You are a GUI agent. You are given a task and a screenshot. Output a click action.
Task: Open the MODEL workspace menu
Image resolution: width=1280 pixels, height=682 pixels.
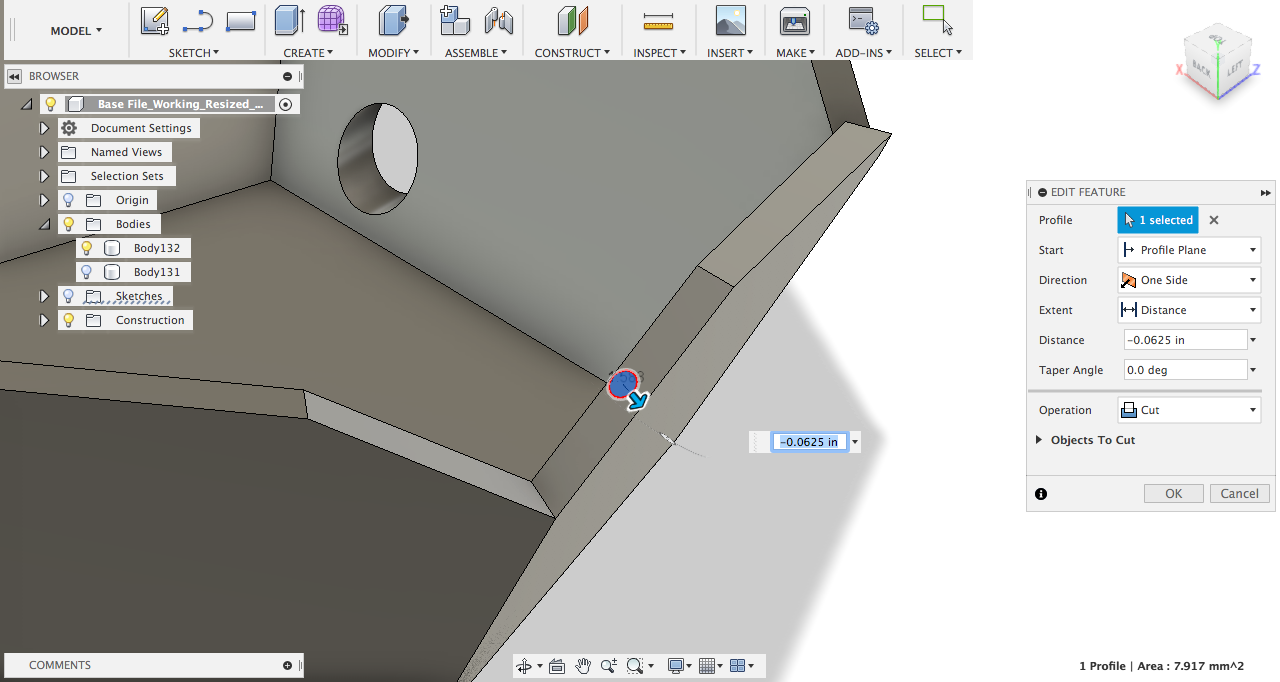click(76, 31)
